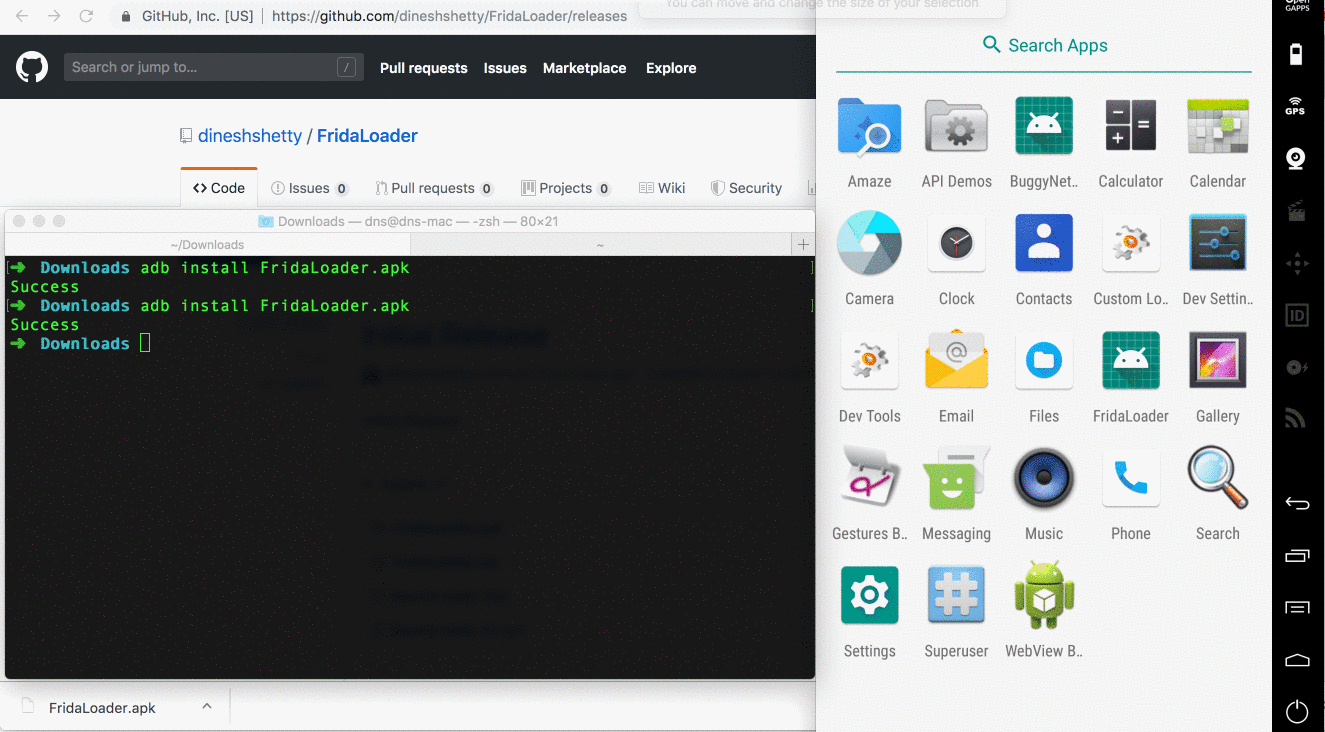
Task: Select the Code repository tab
Action: click(x=219, y=188)
